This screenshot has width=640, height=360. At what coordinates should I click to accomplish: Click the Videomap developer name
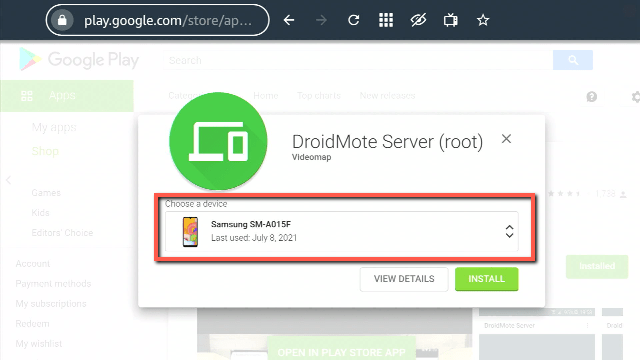[x=311, y=157]
